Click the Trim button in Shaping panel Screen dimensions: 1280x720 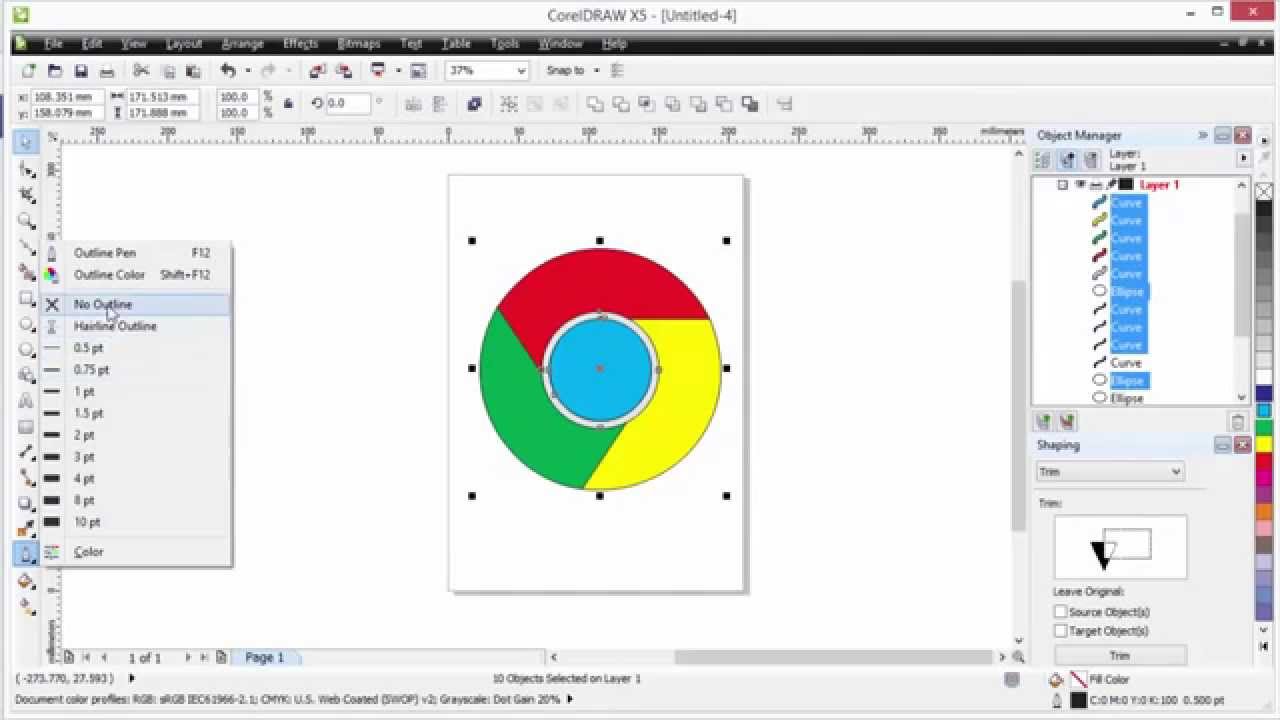tap(1119, 656)
